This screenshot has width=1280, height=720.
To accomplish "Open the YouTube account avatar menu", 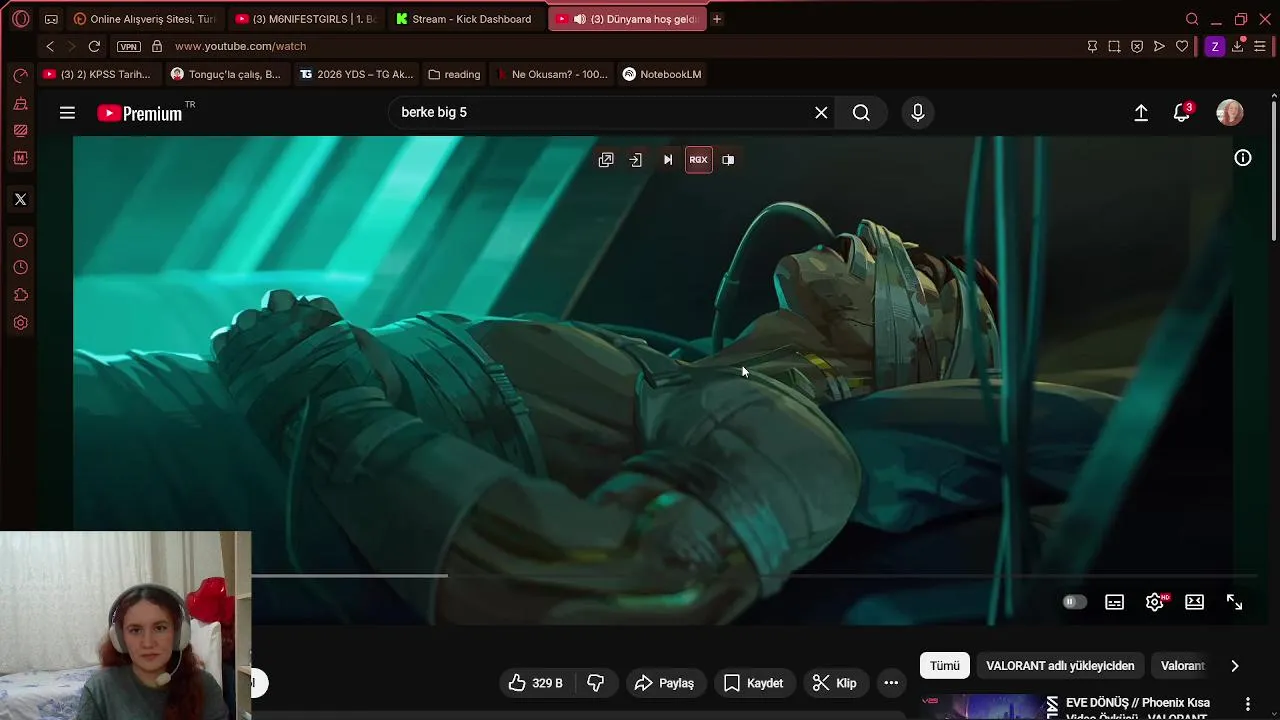I will point(1229,113).
